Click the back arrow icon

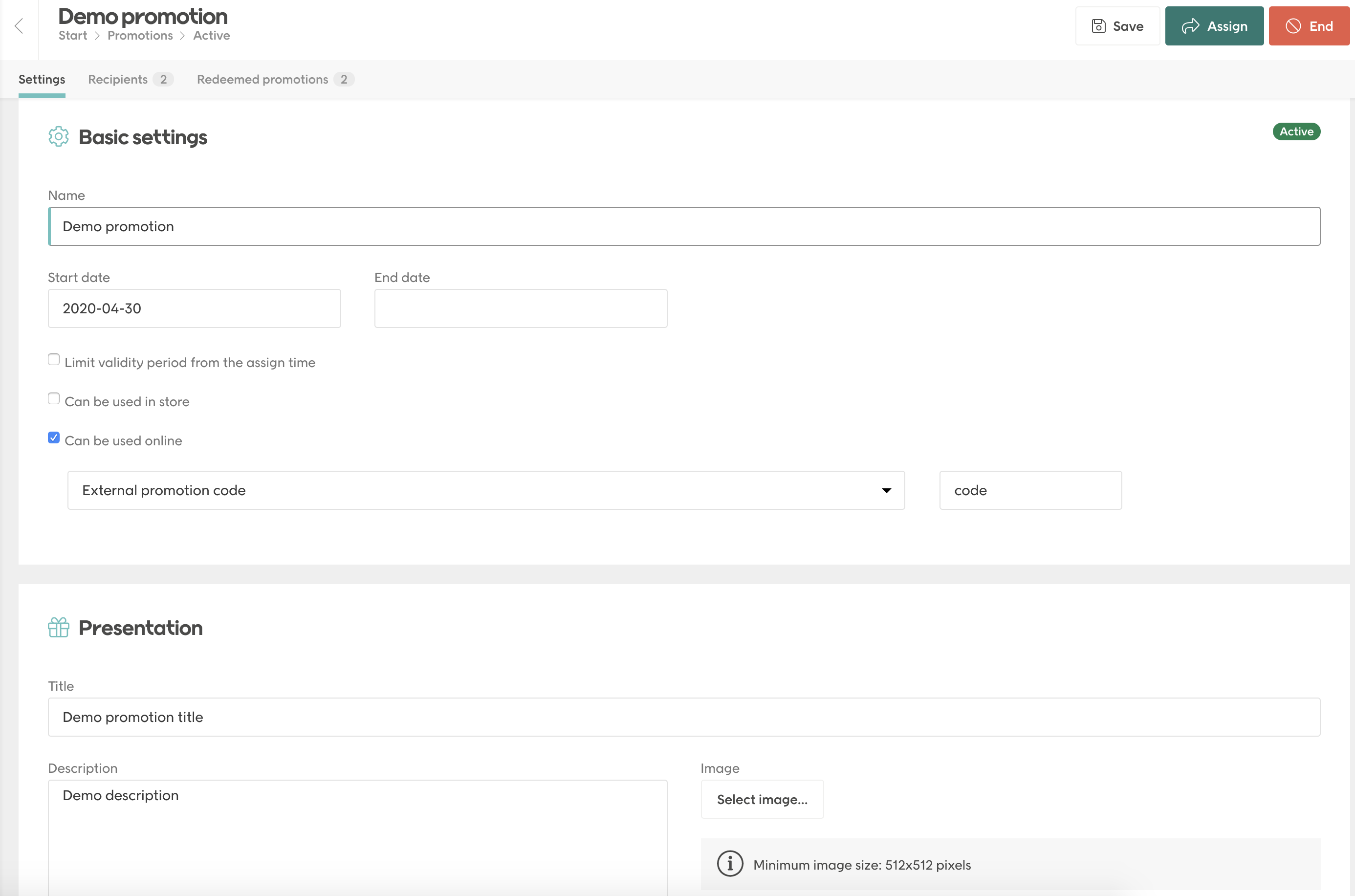(19, 26)
